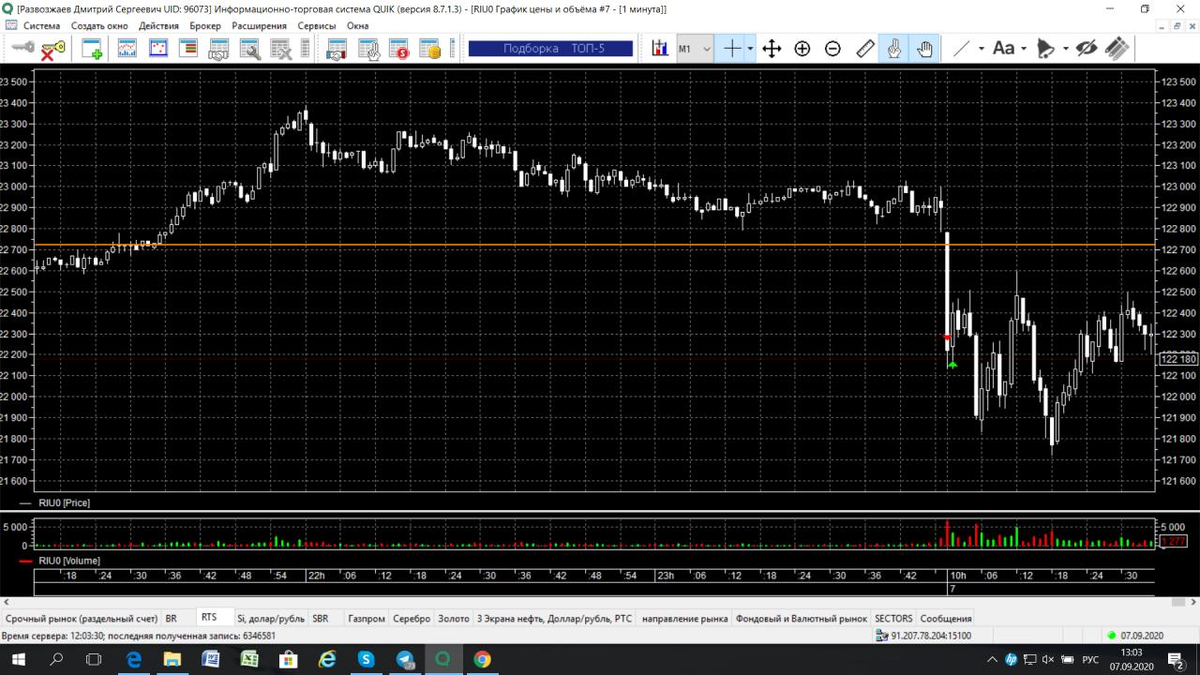Click the pencils edit drawings icon
Image resolution: width=1200 pixels, height=675 pixels.
tap(1116, 48)
